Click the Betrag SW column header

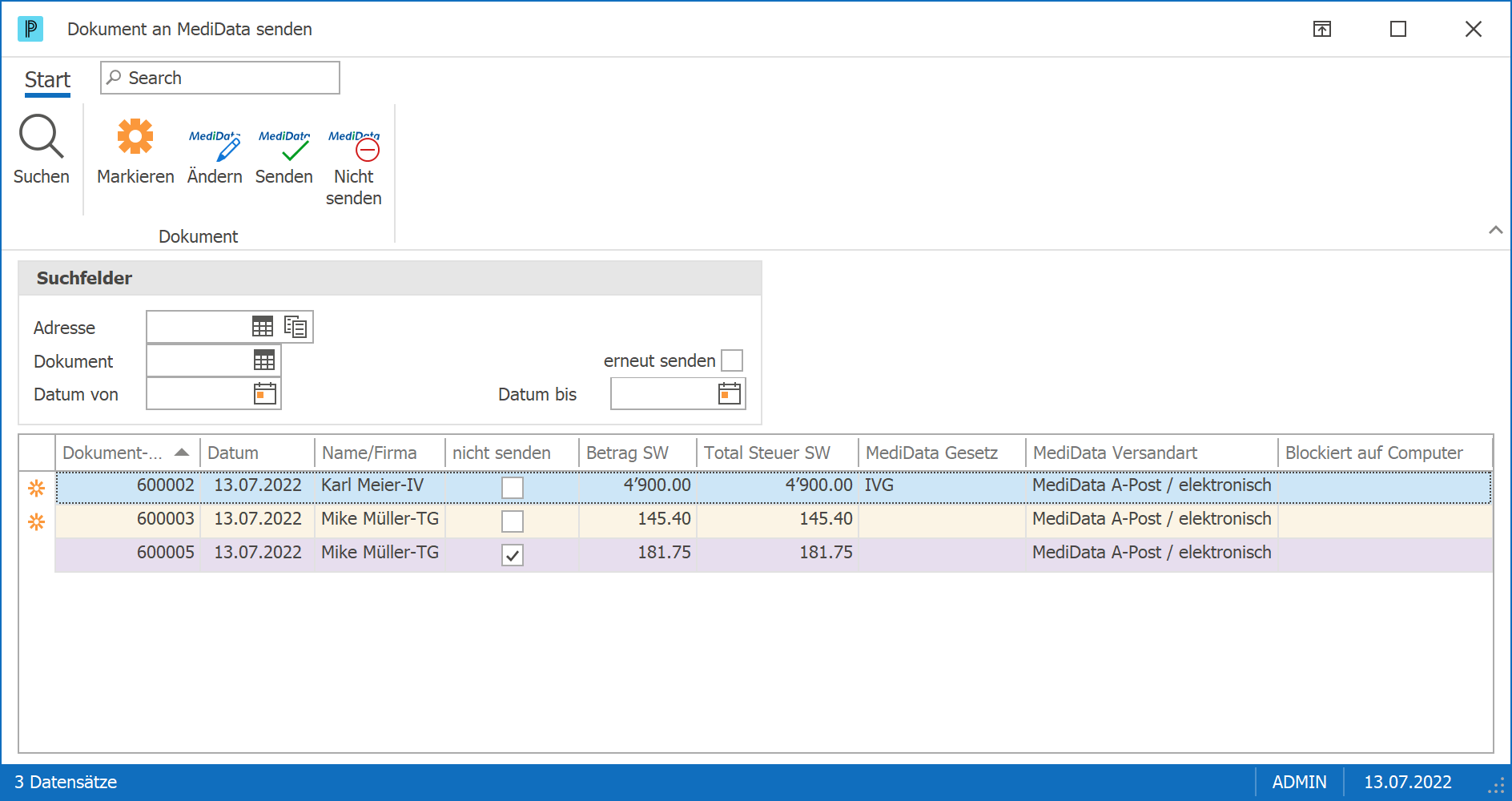[638, 453]
